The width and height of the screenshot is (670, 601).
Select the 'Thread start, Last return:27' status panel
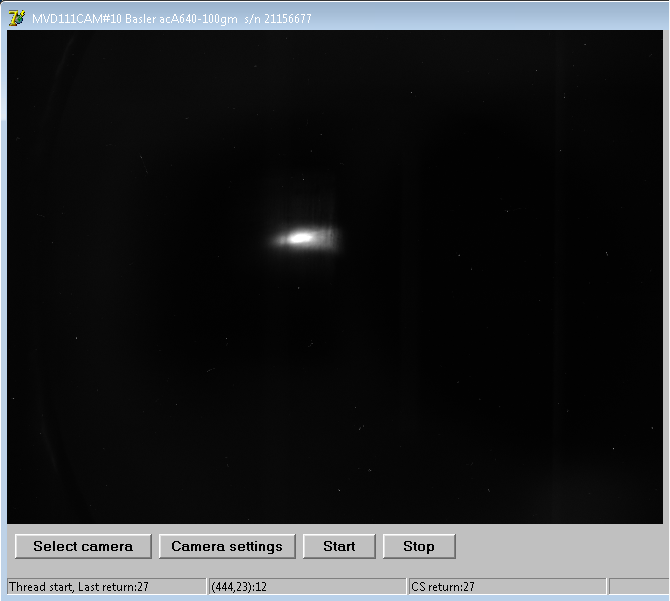pyautogui.click(x=105, y=586)
